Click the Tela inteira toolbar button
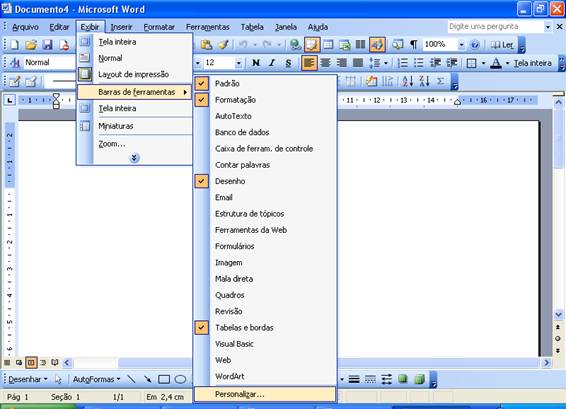Image resolution: width=566 pixels, height=409 pixels. point(532,63)
